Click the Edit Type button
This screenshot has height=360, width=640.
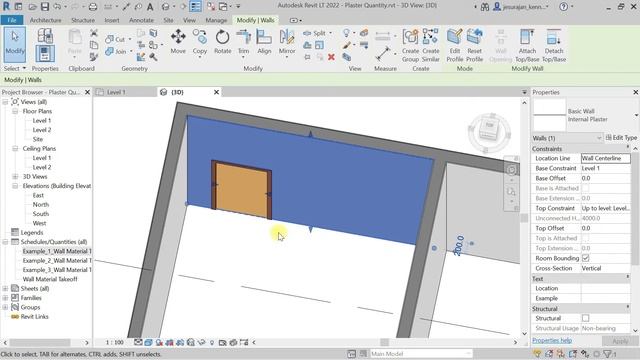click(x=621, y=138)
